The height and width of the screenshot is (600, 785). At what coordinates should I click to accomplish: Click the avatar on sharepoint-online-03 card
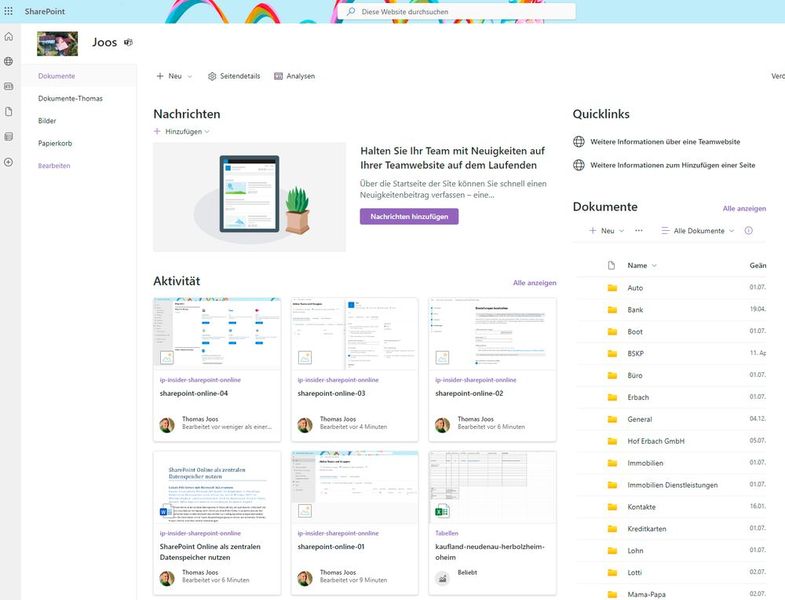tap(304, 425)
